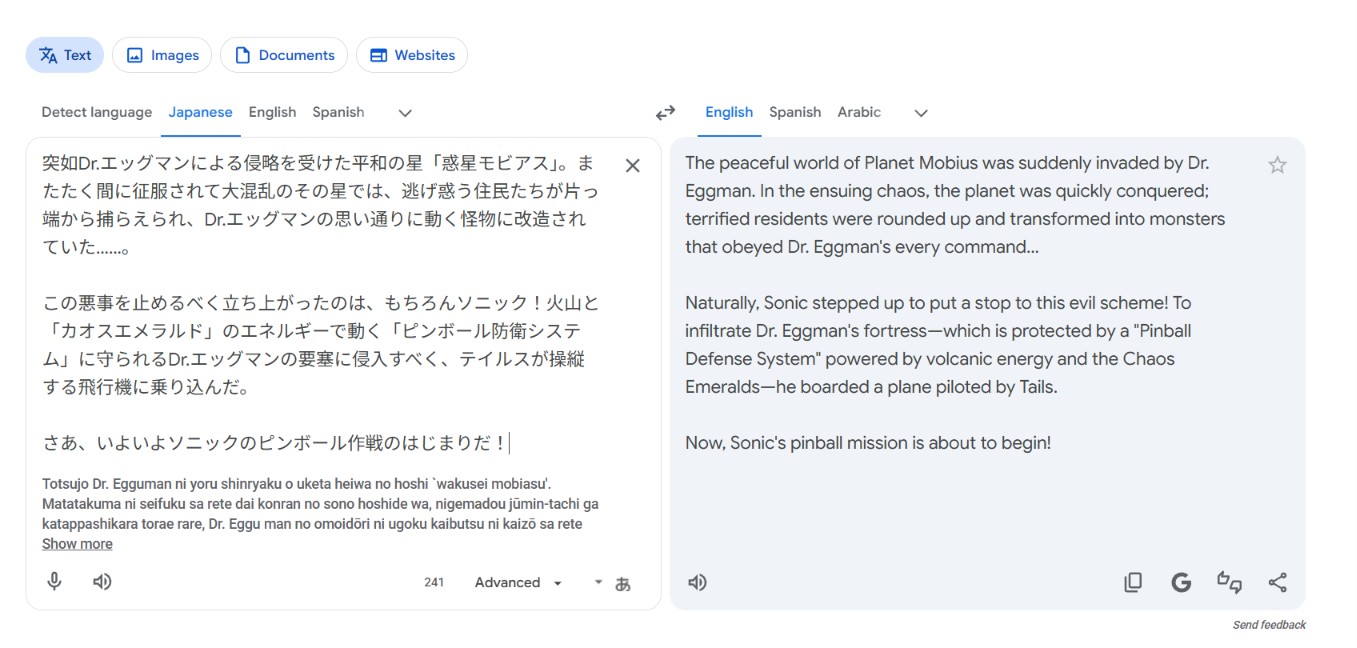
Task: Click into the Japanese source text box
Action: [320, 302]
